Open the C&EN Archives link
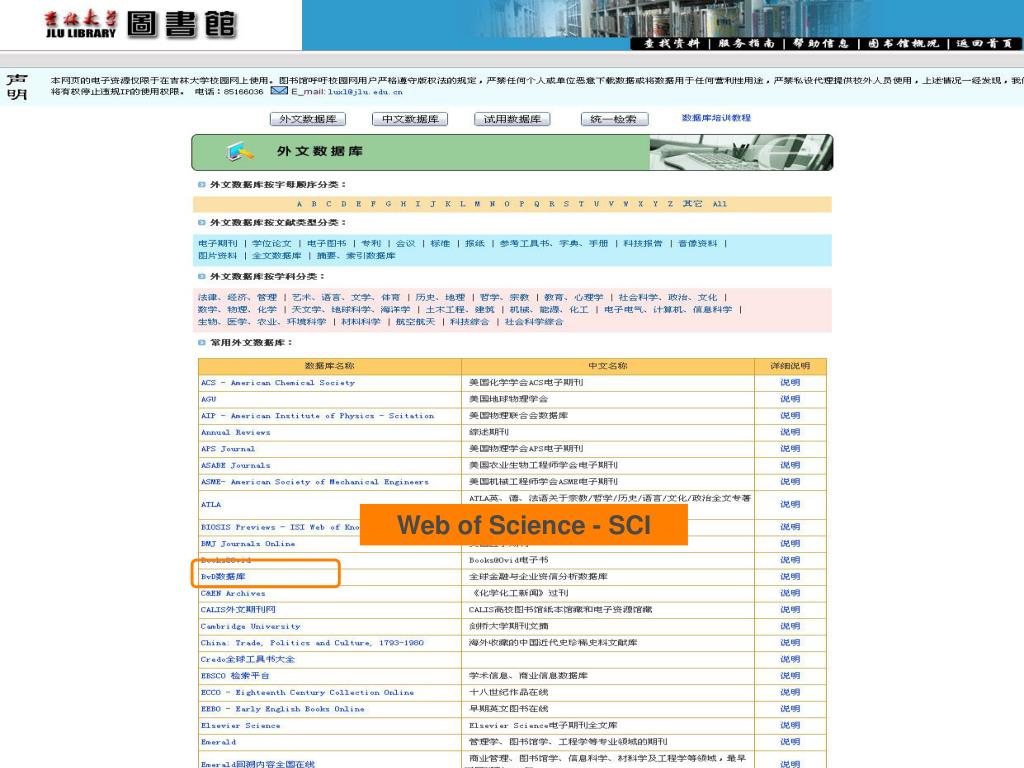This screenshot has width=1024, height=768. (232, 593)
